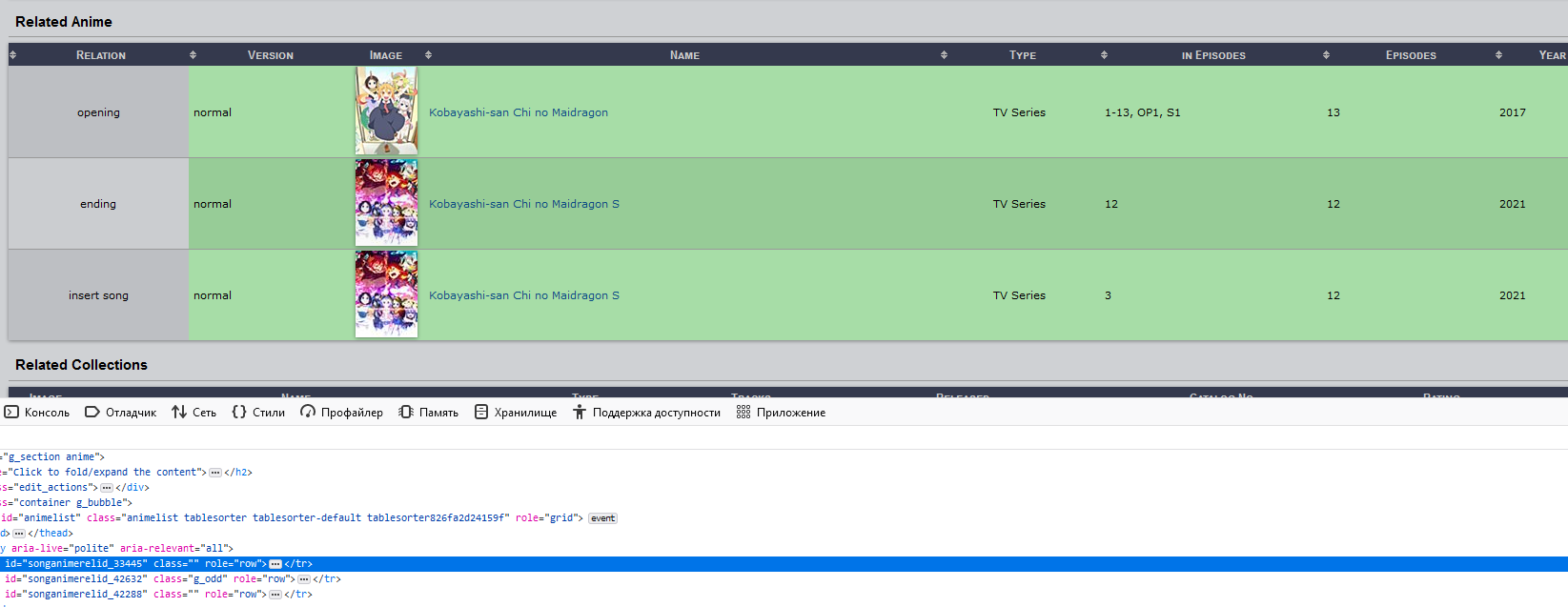Click the insert song row cover thumbnail
Screen dimensions: 1568x607
pyautogui.click(x=386, y=294)
